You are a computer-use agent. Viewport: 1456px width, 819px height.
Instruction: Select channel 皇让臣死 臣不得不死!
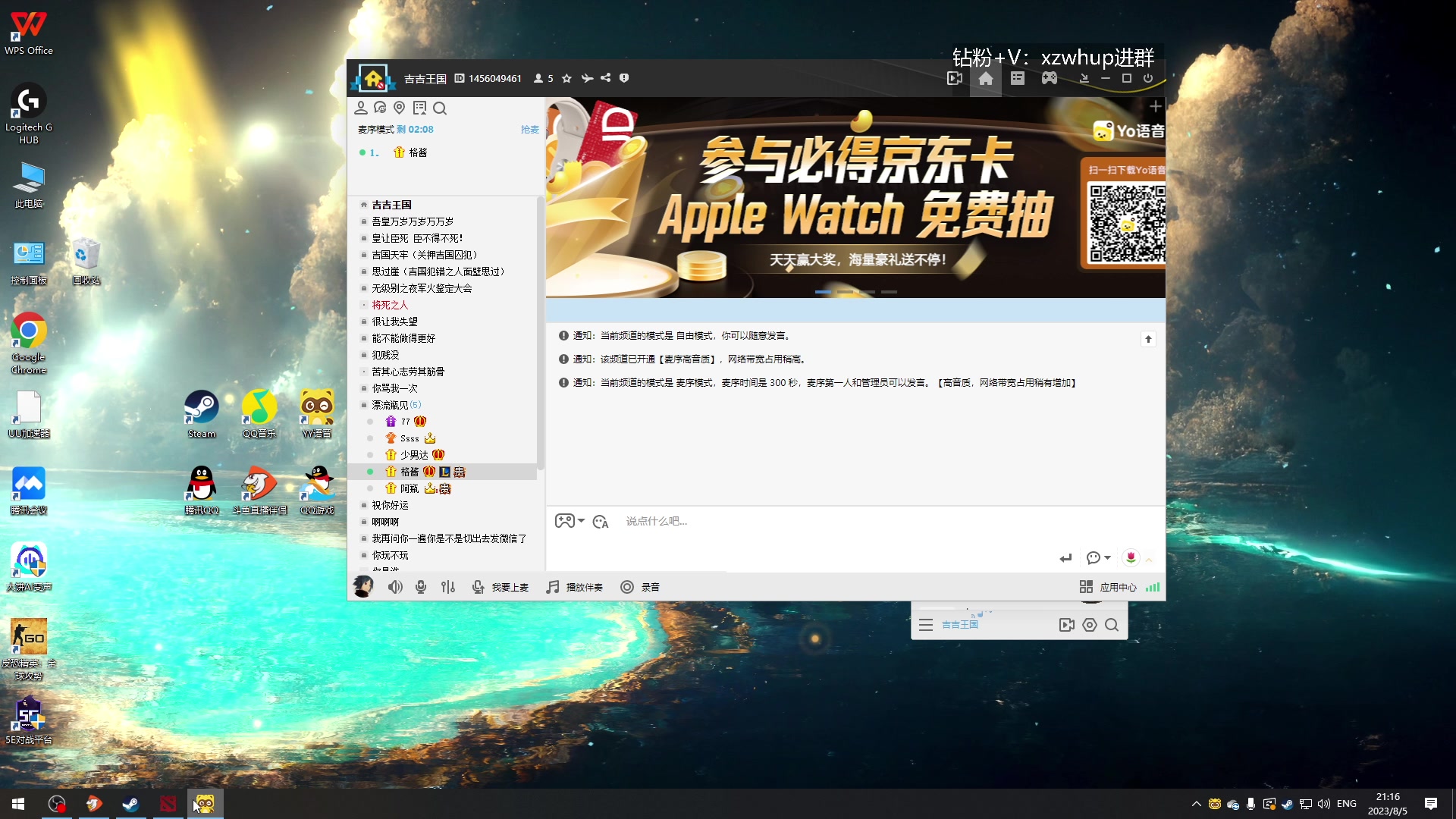tap(417, 238)
